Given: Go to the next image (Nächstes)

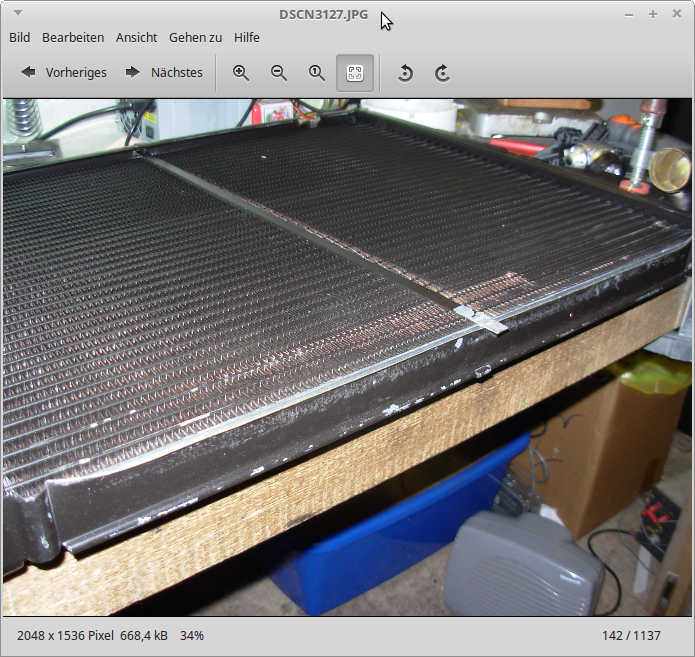Looking at the screenshot, I should pyautogui.click(x=164, y=73).
